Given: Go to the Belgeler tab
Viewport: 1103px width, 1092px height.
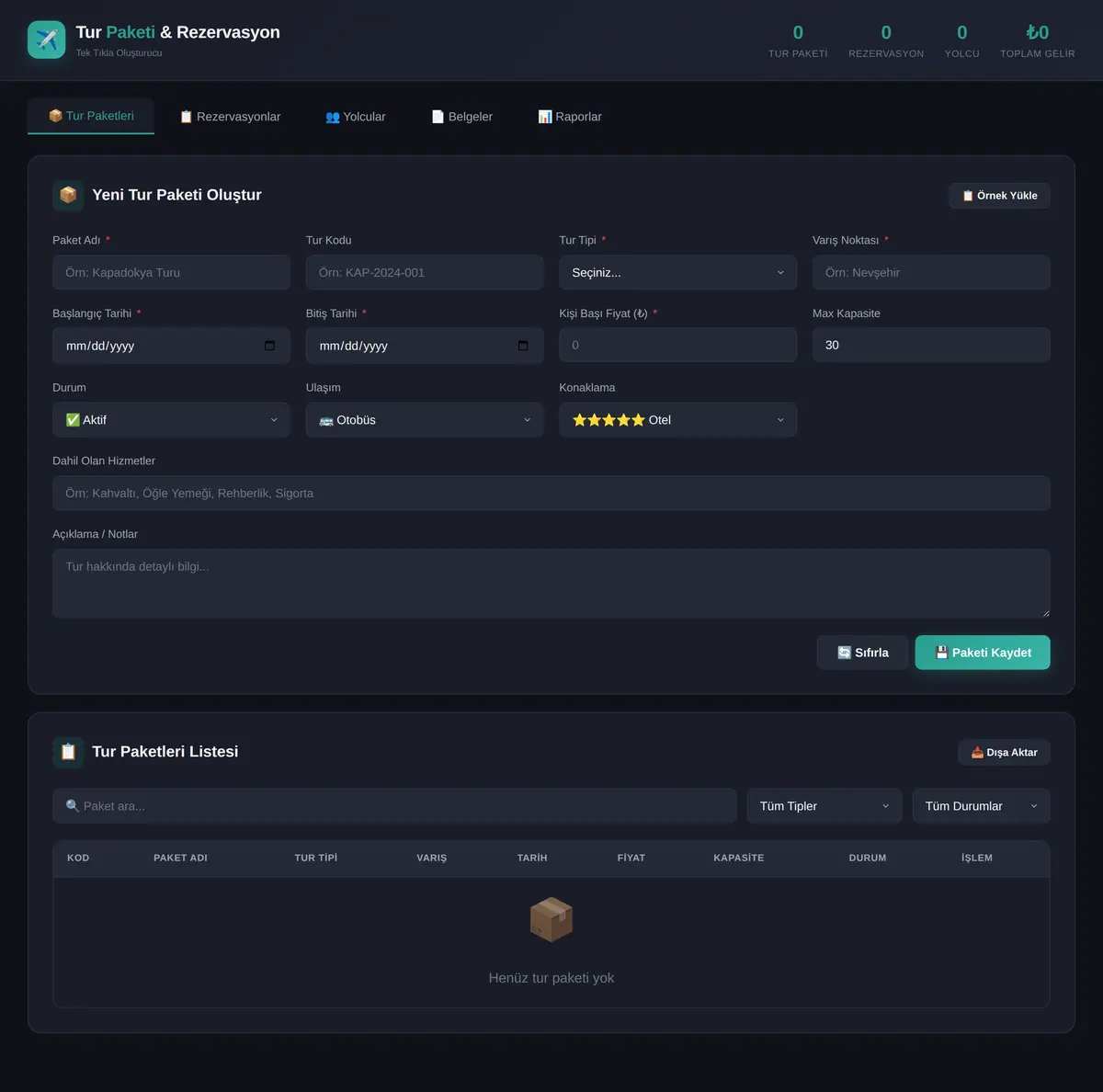Looking at the screenshot, I should coord(462,117).
